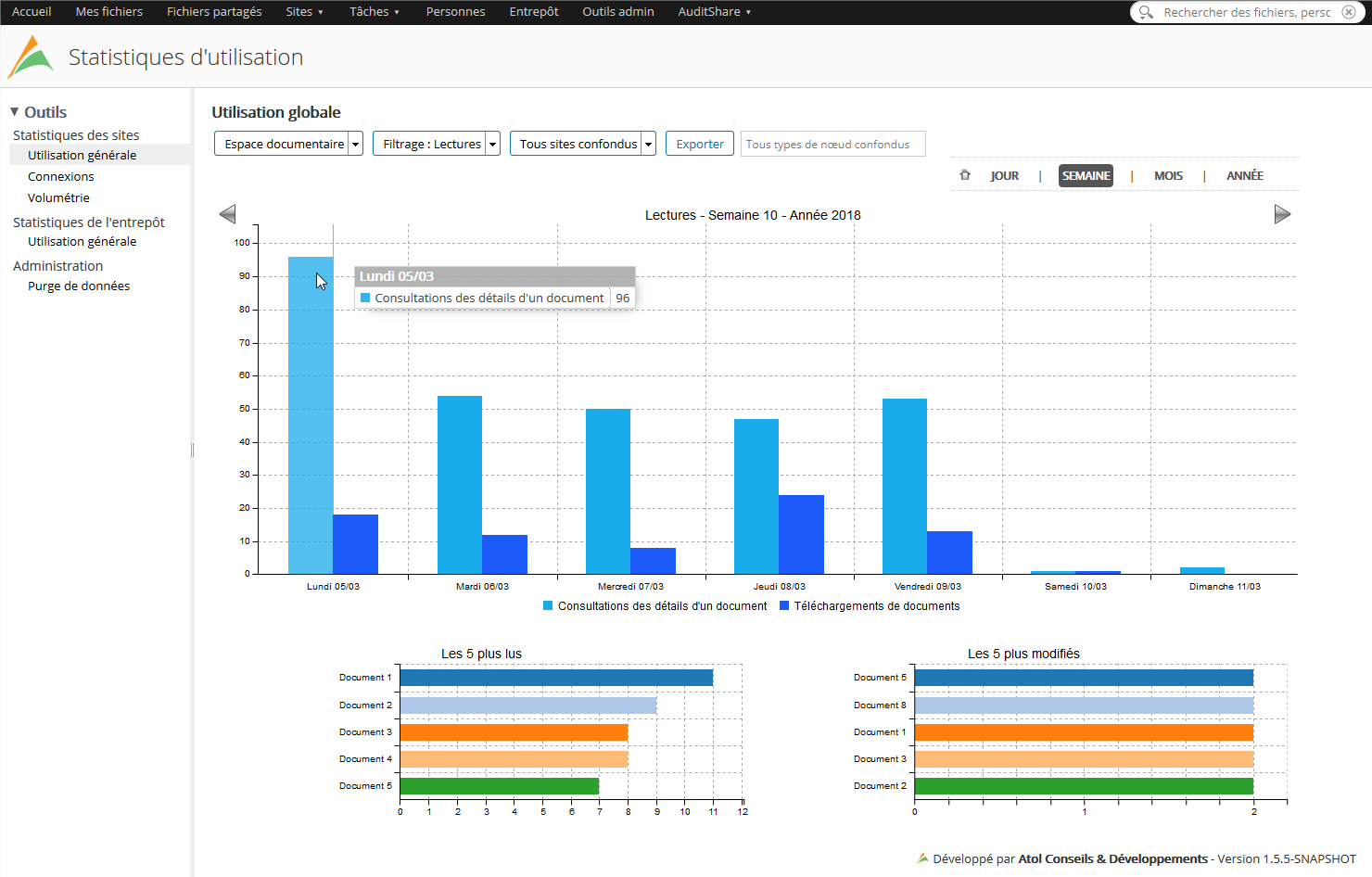1372x877 pixels.
Task: Toggle Téléchargements de documents legend swatch
Action: click(x=784, y=605)
